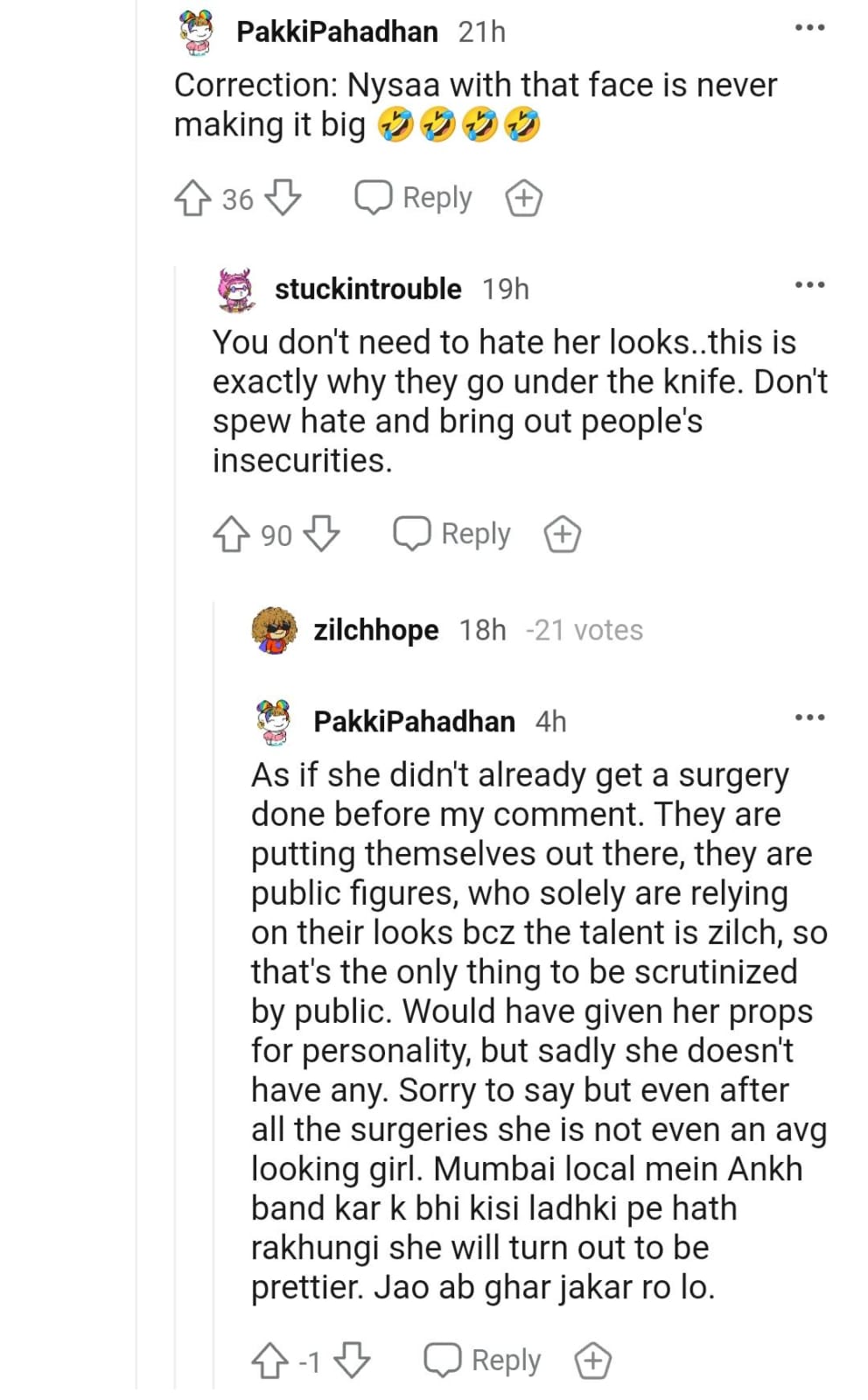
Task: View zilchhope's avatar
Action: point(274,630)
